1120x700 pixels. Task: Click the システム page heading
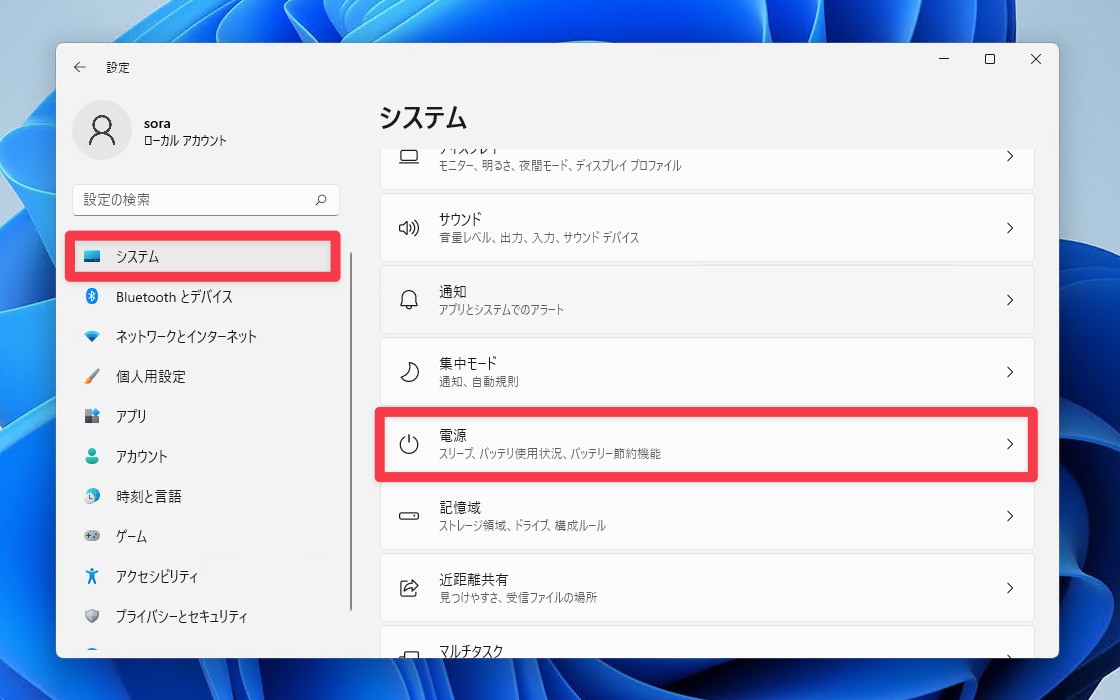pos(423,118)
